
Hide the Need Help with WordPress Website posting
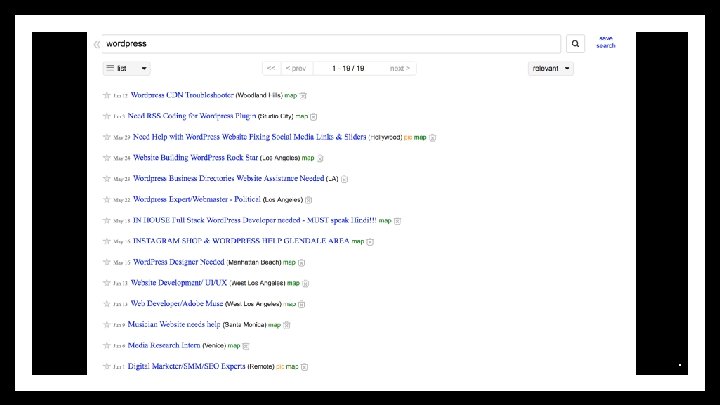coord(432,137)
